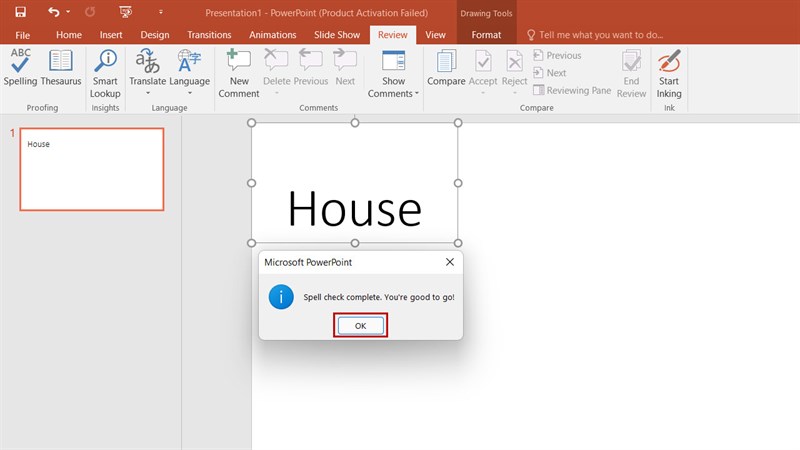Open the Undo history dropdown arrow

point(68,12)
